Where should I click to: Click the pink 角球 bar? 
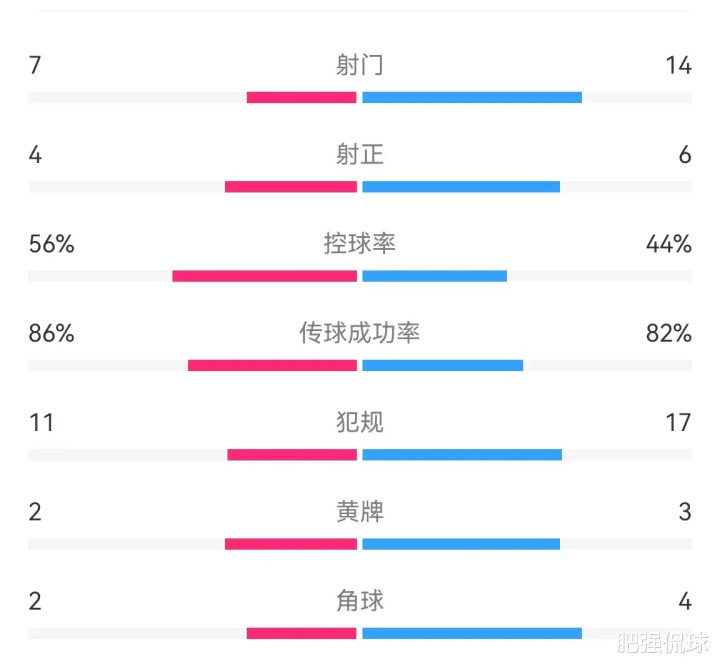tap(302, 634)
